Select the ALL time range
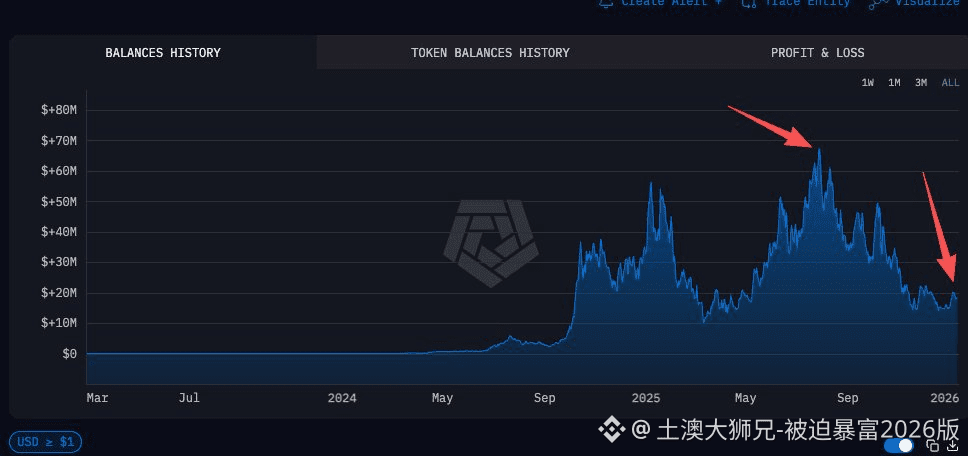This screenshot has width=968, height=456. [950, 83]
